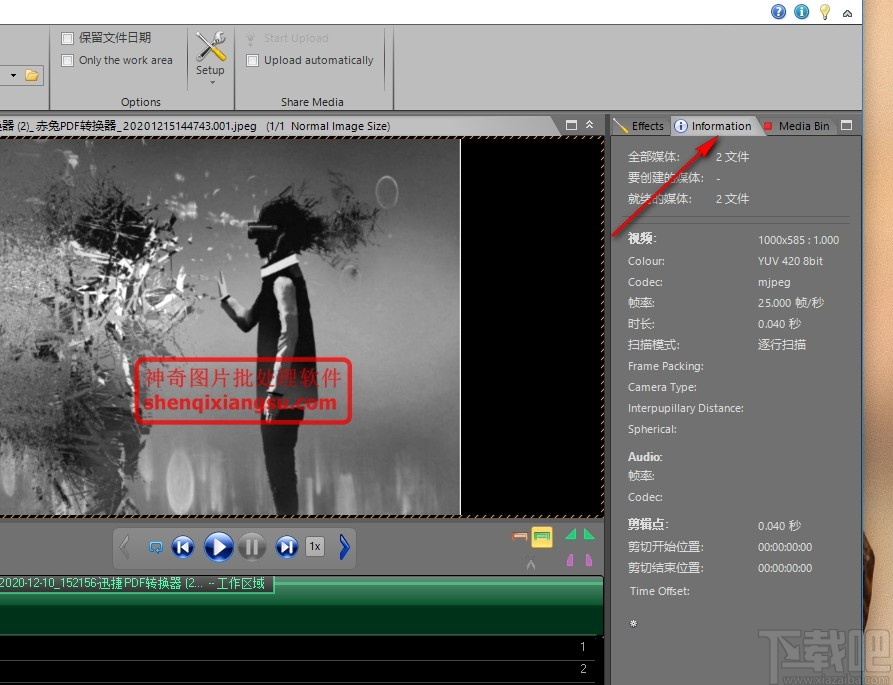Open the blue question-mark help icon
This screenshot has width=893, height=685.
[x=778, y=11]
